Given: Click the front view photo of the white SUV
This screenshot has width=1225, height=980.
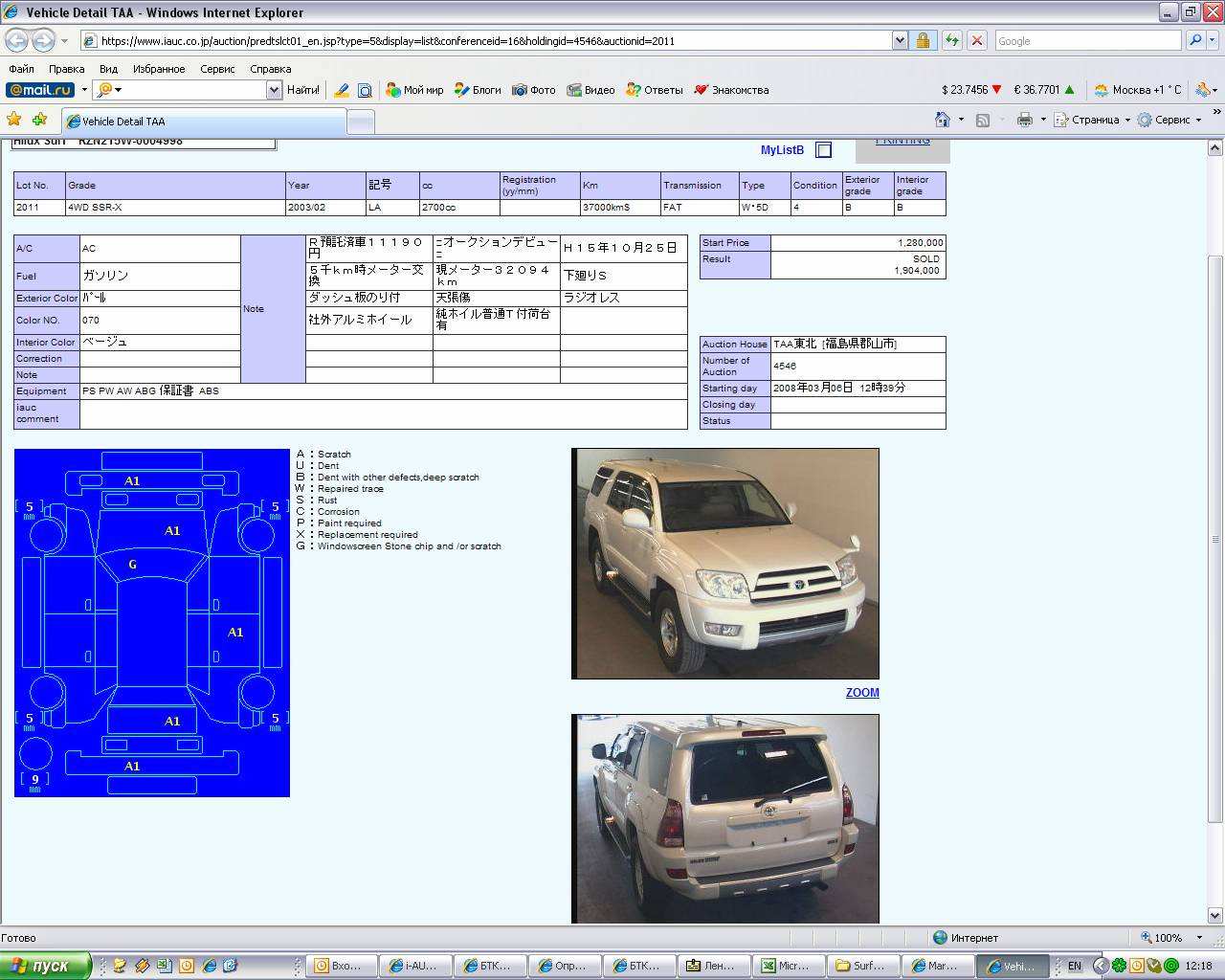Looking at the screenshot, I should point(725,564).
